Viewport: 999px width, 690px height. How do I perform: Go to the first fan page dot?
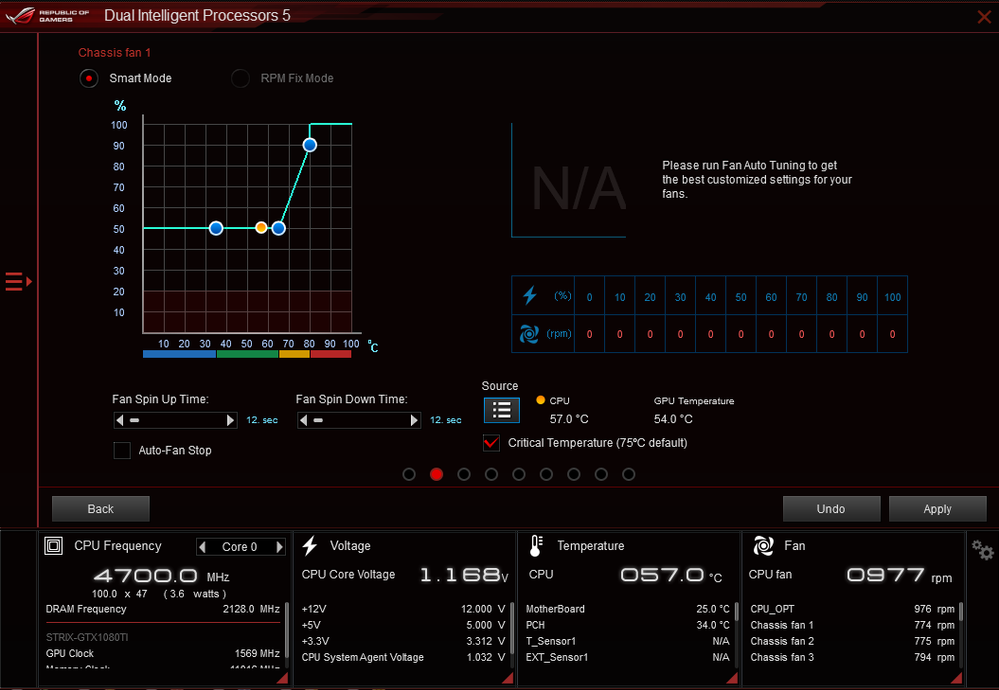409,475
